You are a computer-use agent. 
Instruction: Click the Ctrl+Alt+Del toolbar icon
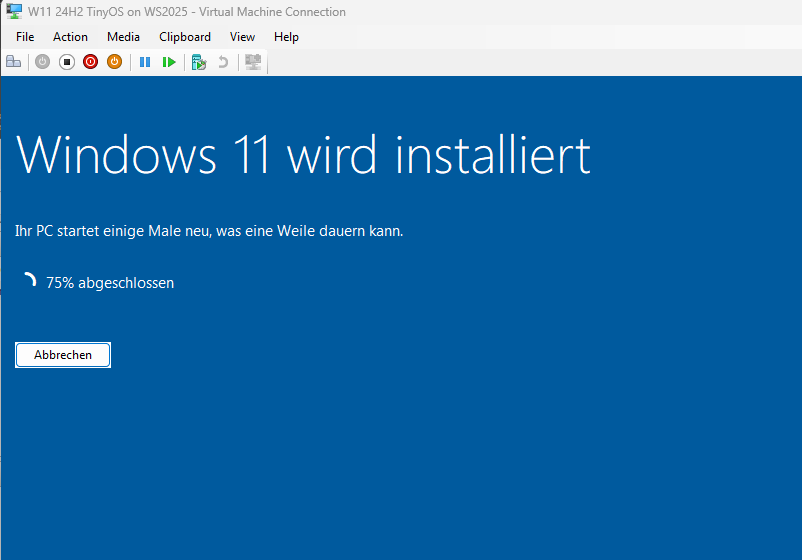pos(14,62)
